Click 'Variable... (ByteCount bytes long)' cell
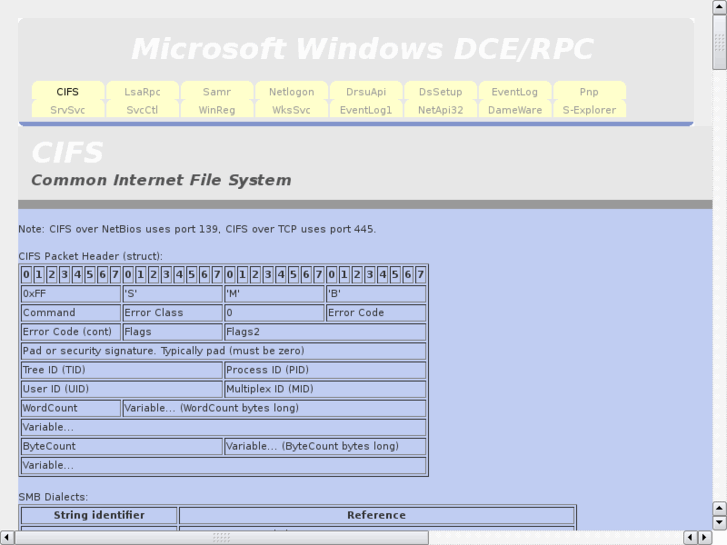The image size is (727, 545). (325, 446)
